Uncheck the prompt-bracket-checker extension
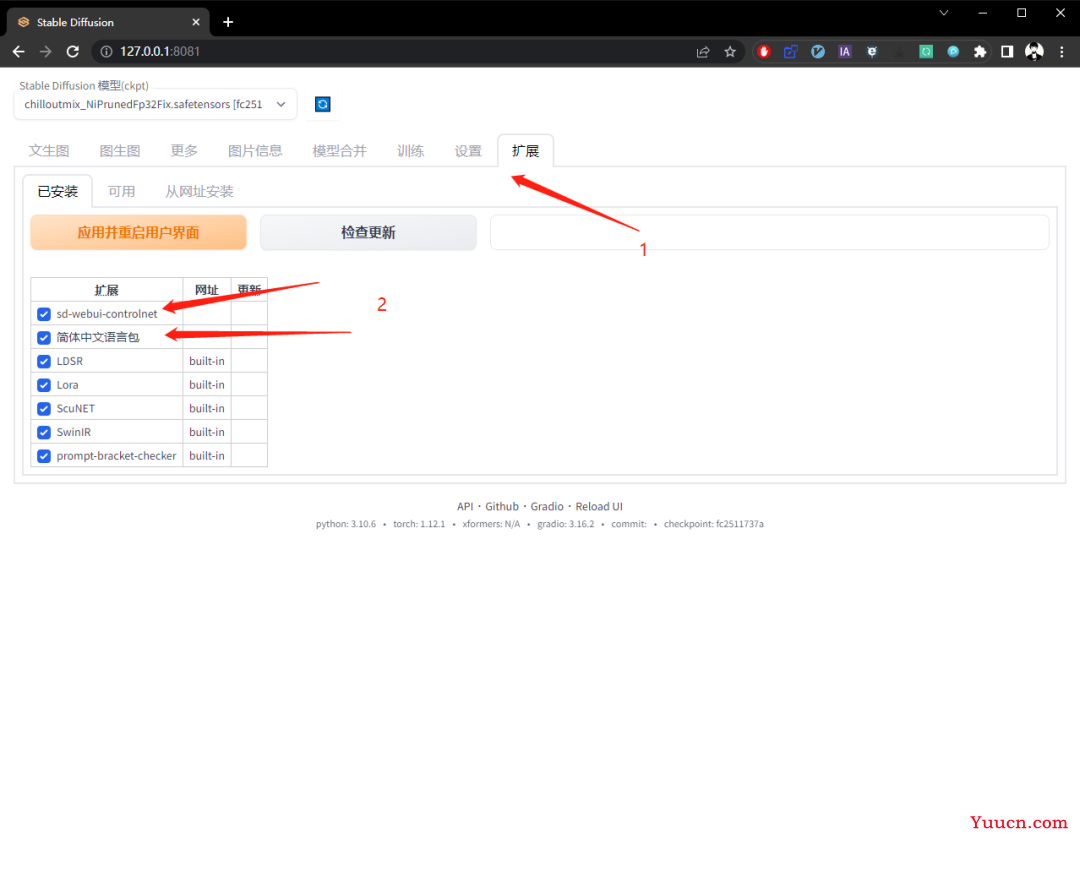Screen dimensions: 1080x877 click(44, 456)
